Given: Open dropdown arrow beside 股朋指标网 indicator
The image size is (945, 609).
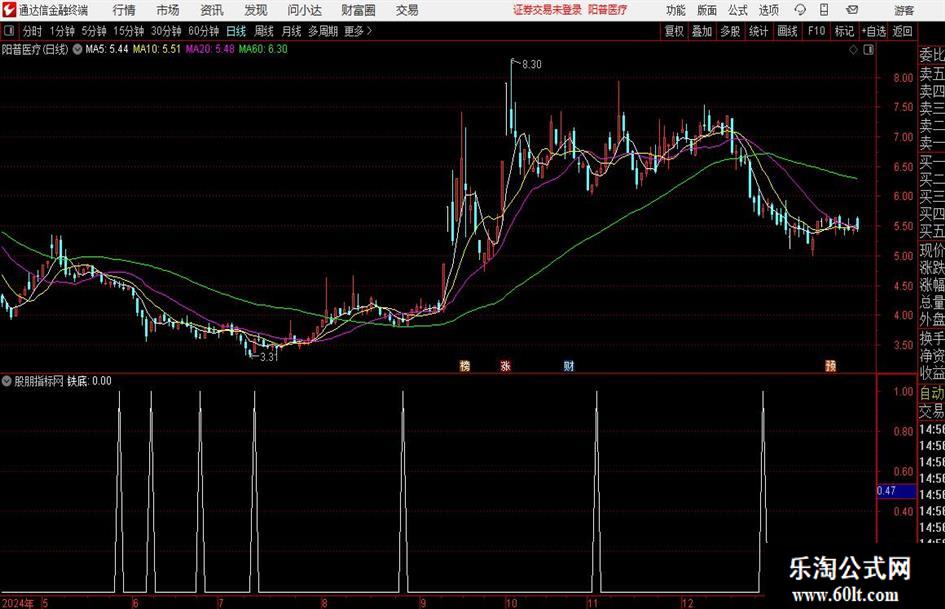Looking at the screenshot, I should tap(7, 381).
